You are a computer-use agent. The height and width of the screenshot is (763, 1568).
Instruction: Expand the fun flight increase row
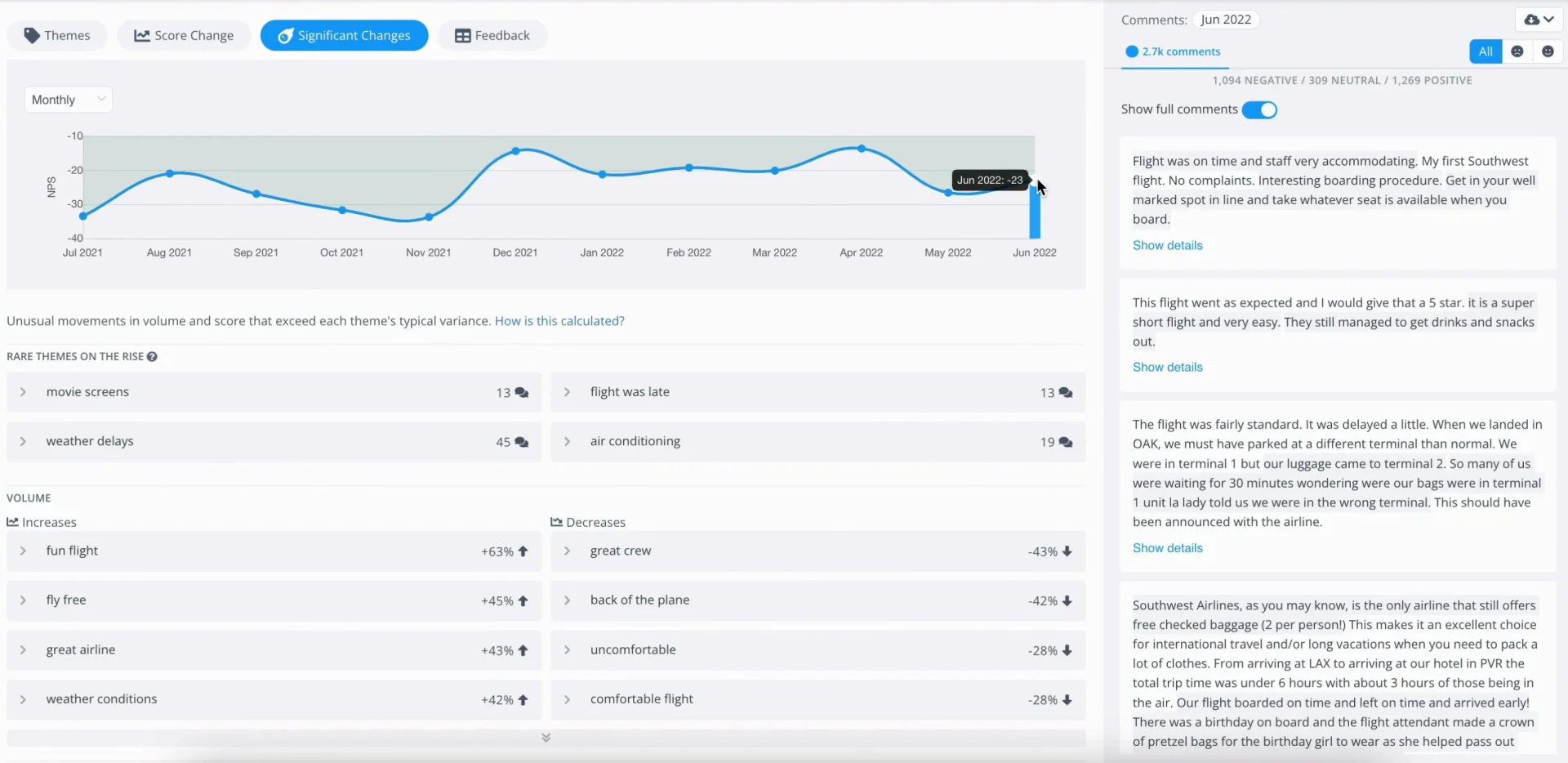(274, 551)
